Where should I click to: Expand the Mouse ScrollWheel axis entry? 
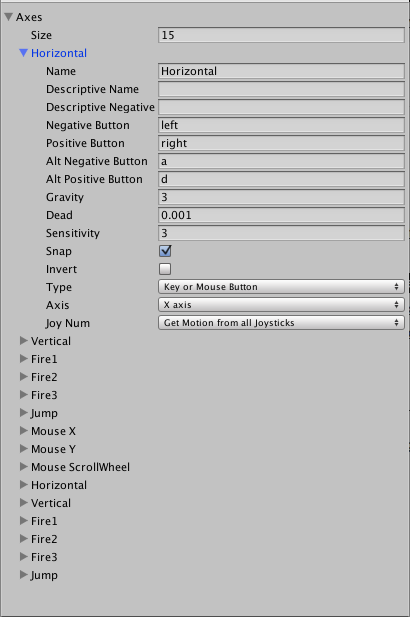[x=24, y=467]
